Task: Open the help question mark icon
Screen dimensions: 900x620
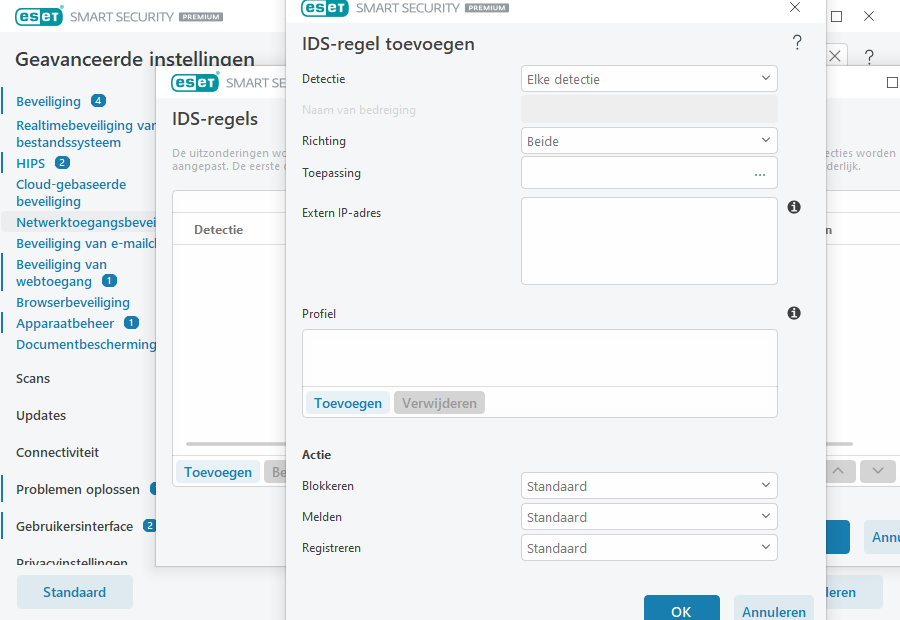Action: [x=796, y=42]
